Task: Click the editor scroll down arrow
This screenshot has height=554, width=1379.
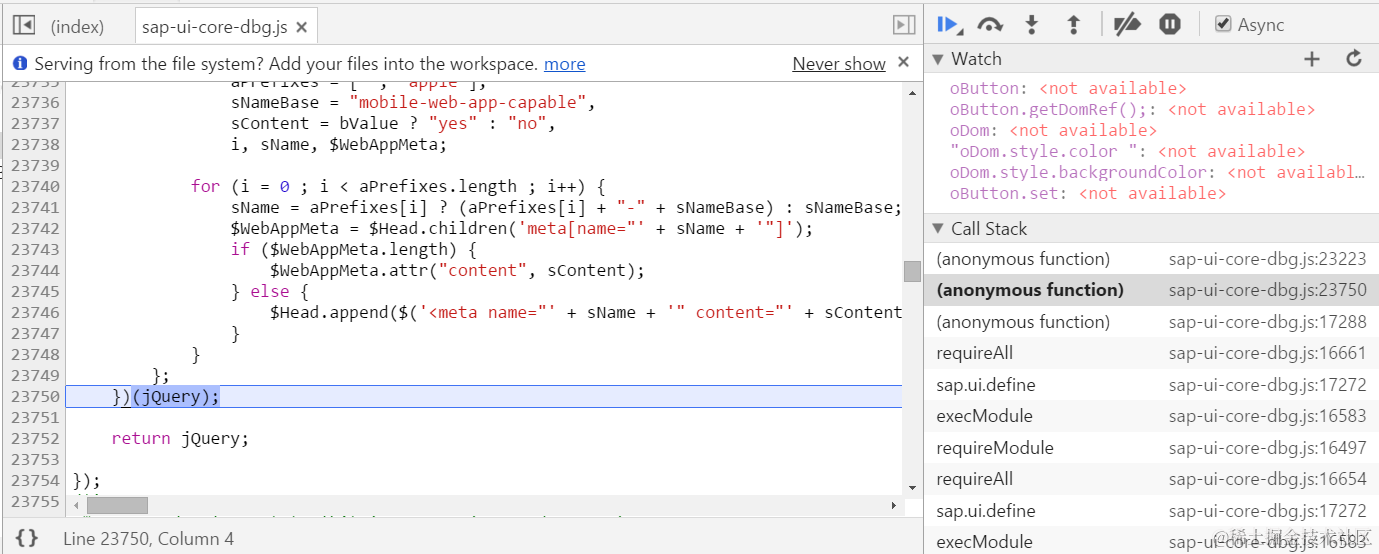Action: click(x=912, y=487)
